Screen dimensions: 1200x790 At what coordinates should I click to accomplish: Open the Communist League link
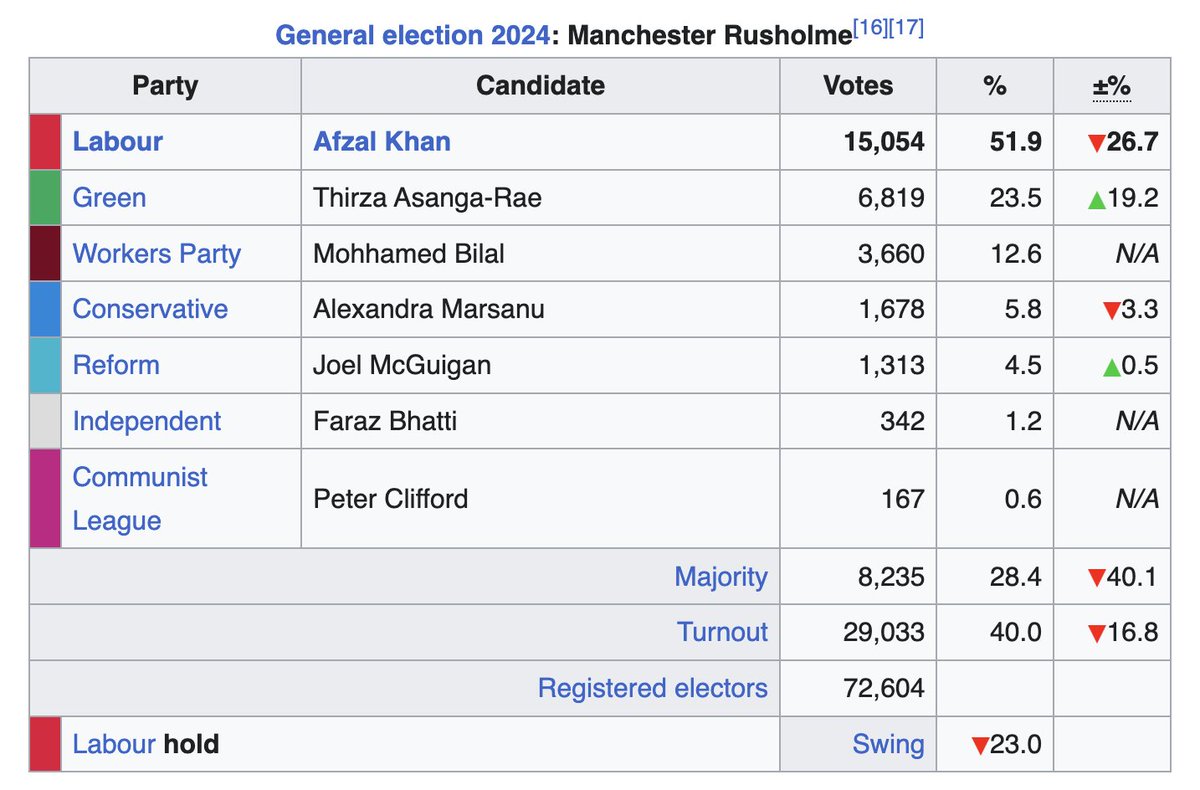140,499
